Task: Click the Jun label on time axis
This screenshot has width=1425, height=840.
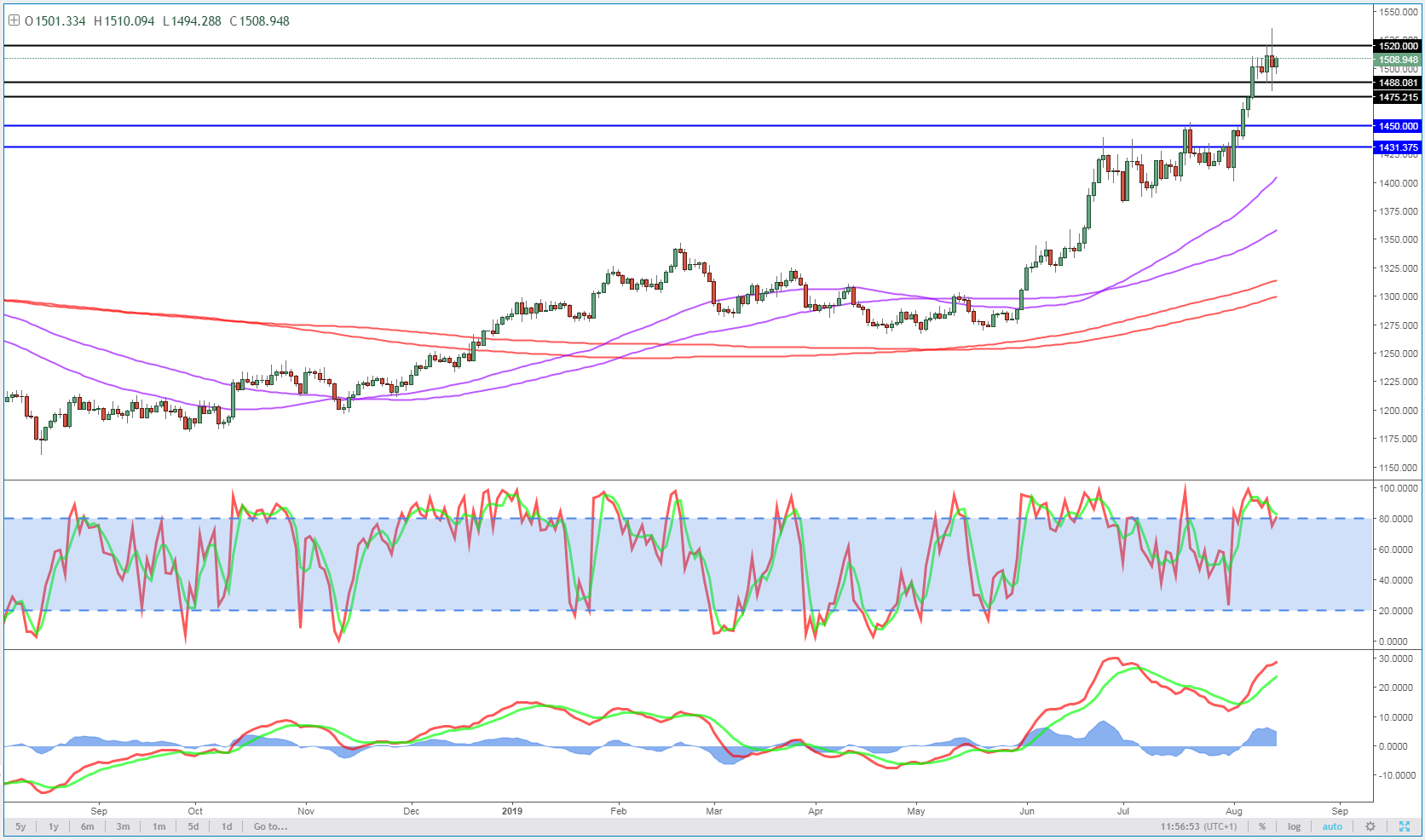Action: [1027, 811]
